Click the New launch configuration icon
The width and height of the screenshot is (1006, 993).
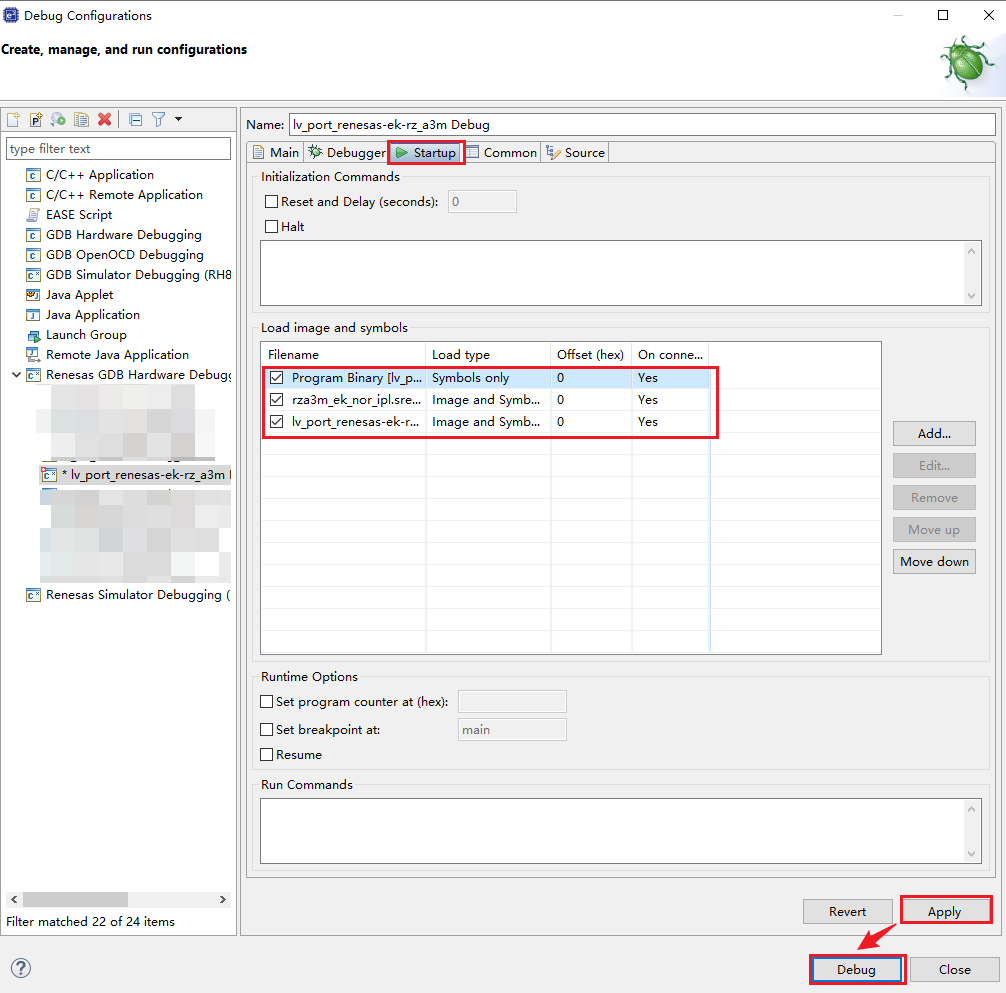[x=13, y=119]
